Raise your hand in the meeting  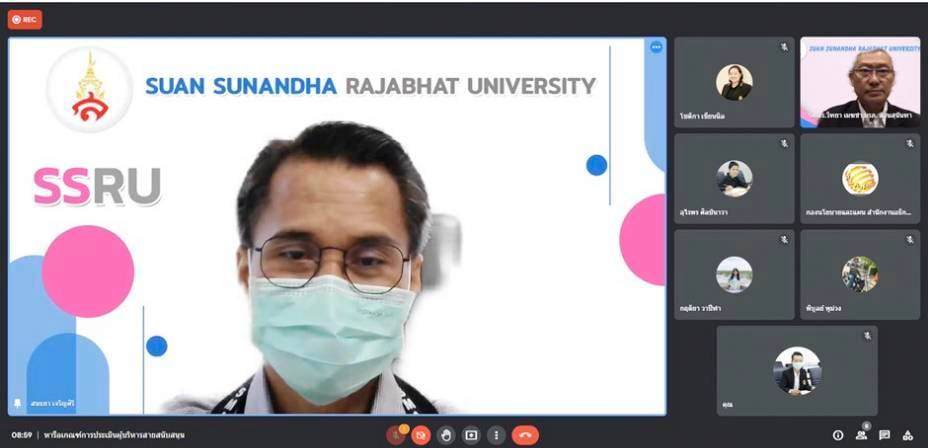tap(446, 435)
